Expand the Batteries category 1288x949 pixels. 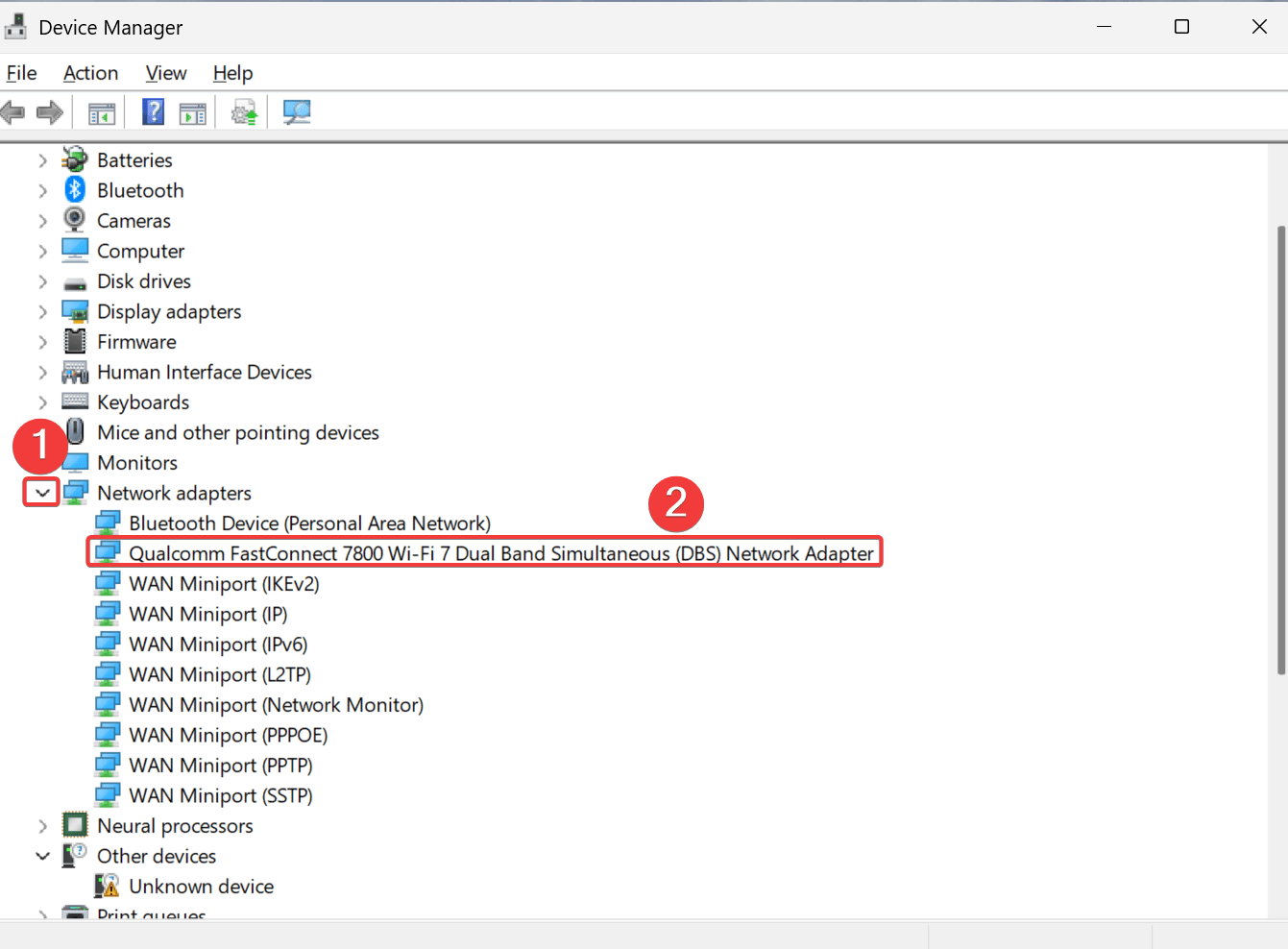(x=42, y=160)
